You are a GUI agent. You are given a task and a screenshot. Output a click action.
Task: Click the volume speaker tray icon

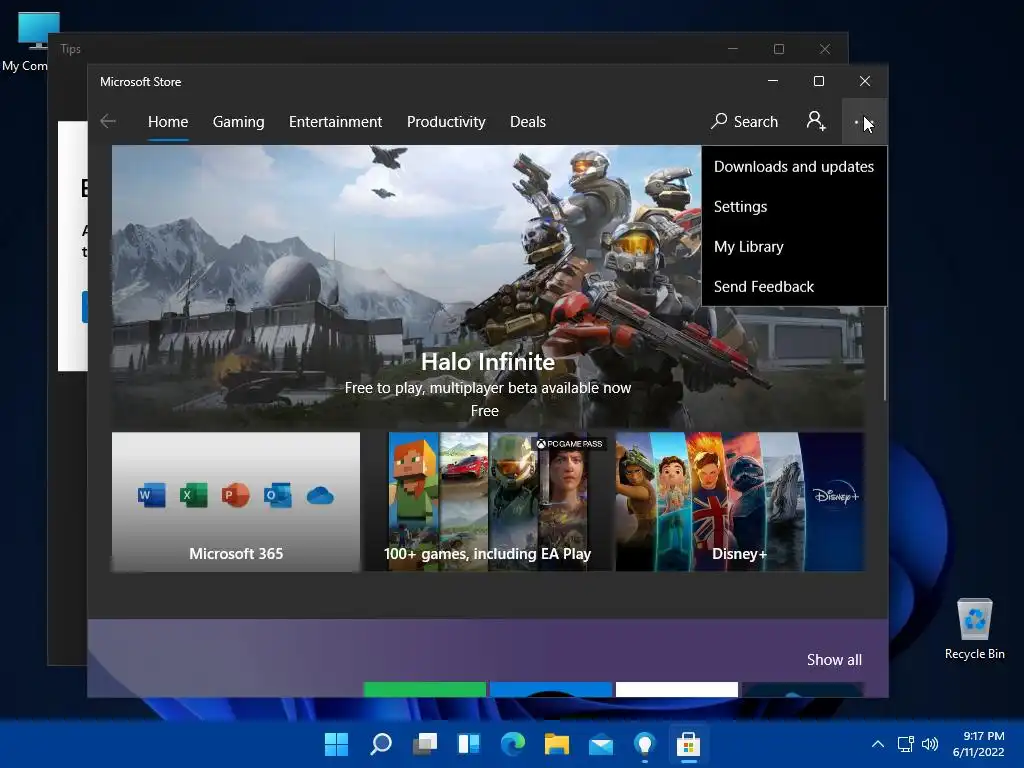tap(929, 744)
